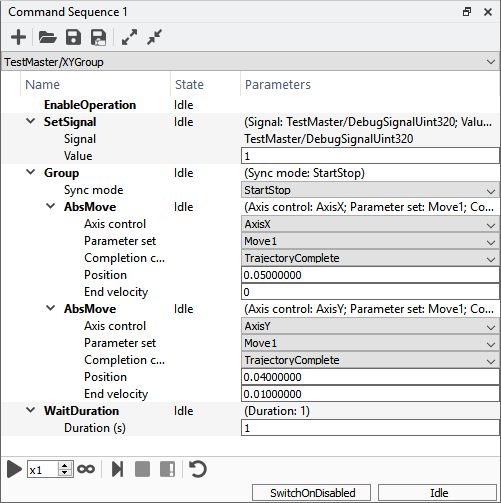The image size is (501, 503).
Task: Collapse the WaitDuration node
Action: [x=30, y=410]
